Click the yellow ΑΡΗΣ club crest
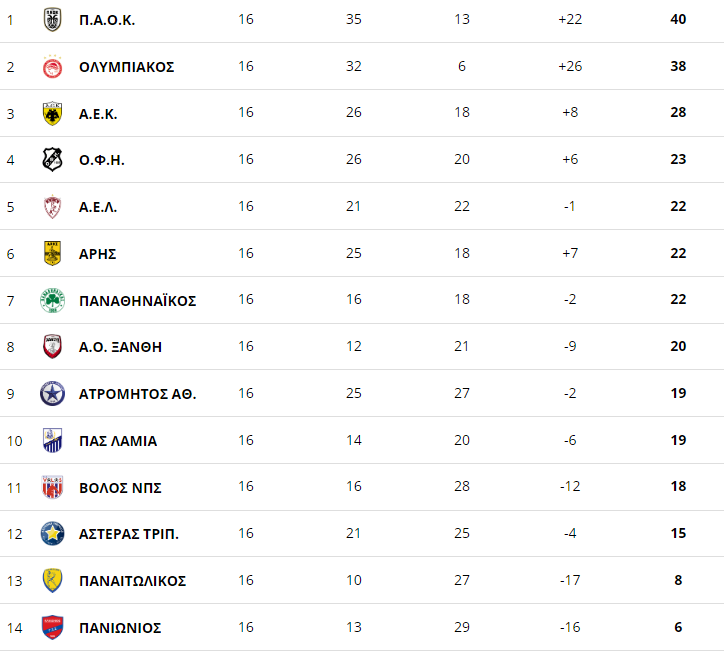 [x=52, y=253]
